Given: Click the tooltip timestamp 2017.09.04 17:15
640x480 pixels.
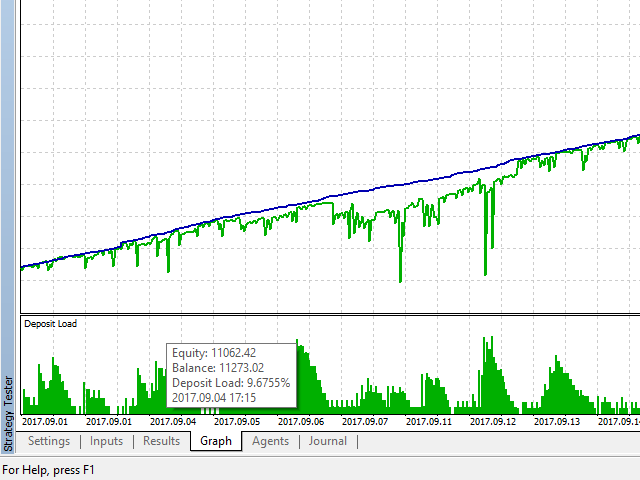Looking at the screenshot, I should [214, 398].
